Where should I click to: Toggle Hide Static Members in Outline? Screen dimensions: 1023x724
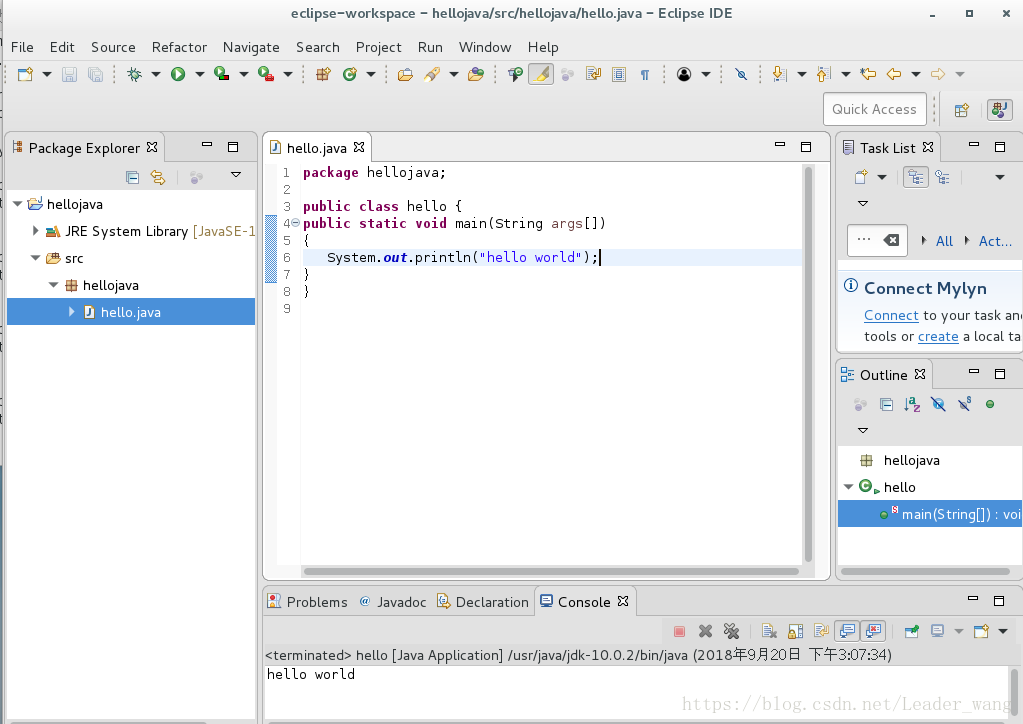[964, 404]
